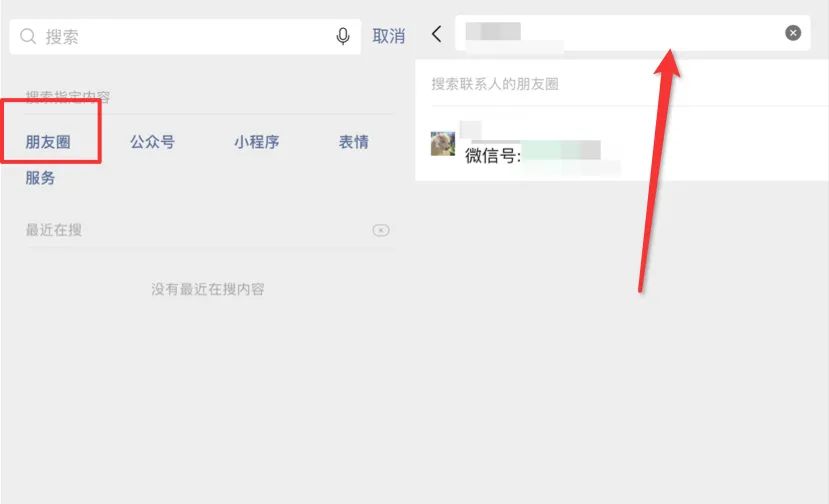Click the right-side search box with blurred name
The image size is (829, 504).
[632, 33]
